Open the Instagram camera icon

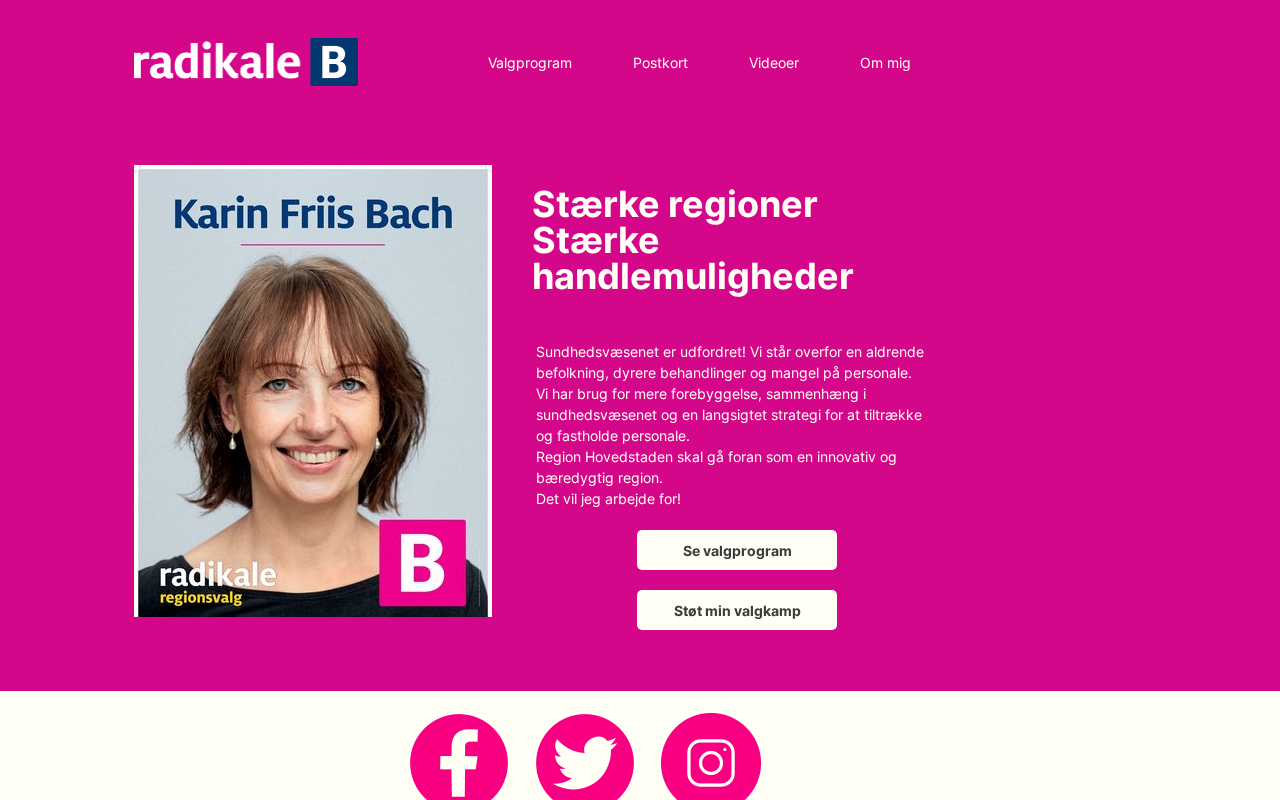[x=711, y=757]
